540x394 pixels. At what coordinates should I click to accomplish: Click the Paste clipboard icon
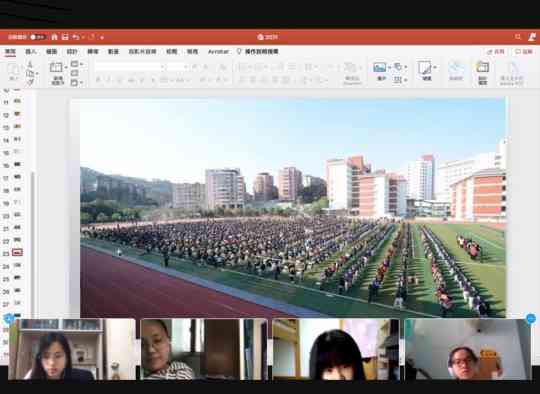pos(14,69)
